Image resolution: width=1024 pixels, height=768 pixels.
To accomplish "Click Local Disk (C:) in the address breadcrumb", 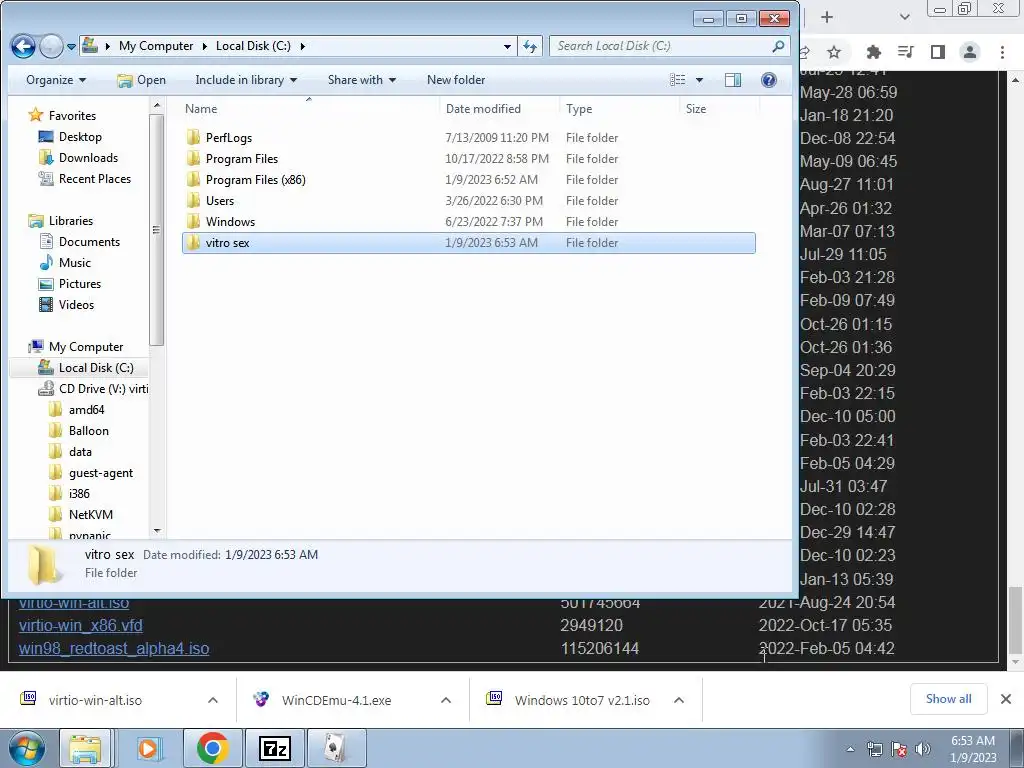I will (x=253, y=46).
